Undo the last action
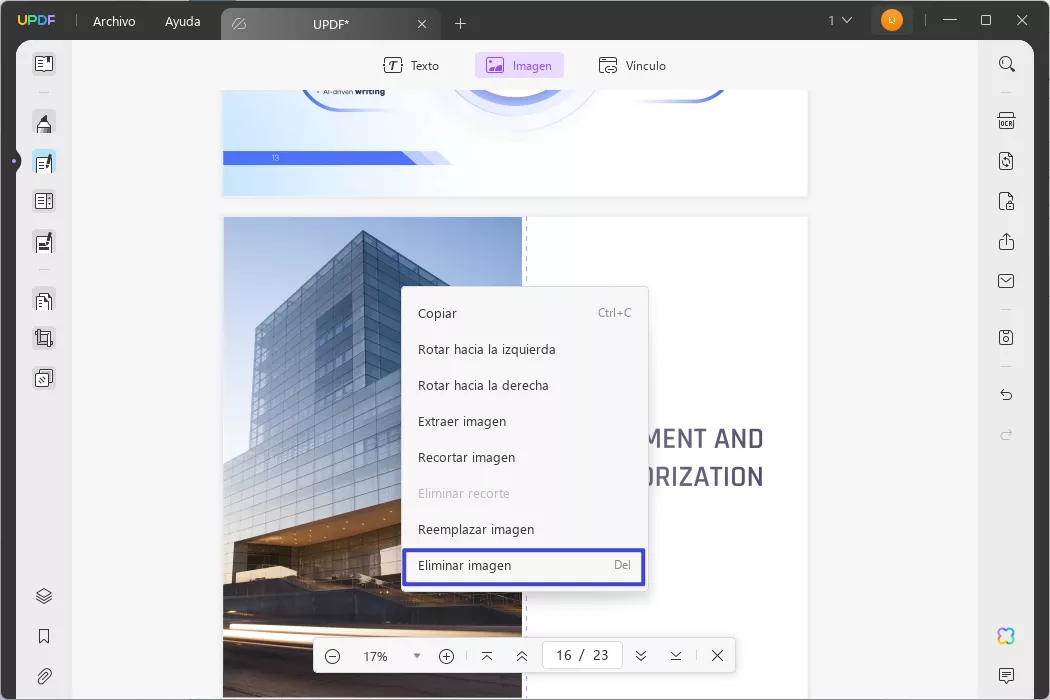The image size is (1050, 700). 1006,395
